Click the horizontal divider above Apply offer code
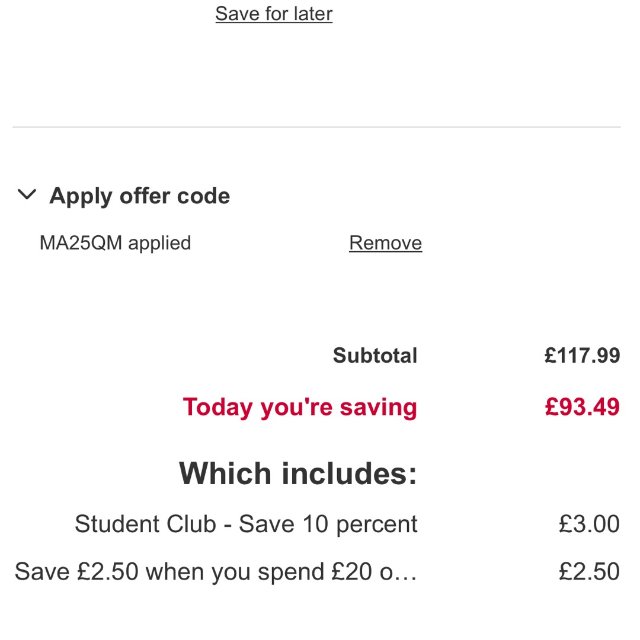This screenshot has height=640, width=640. click(316, 127)
